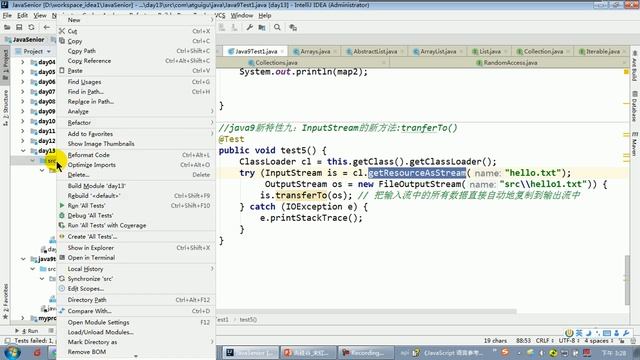Open the Help menu in menu bar

click(x=264, y=16)
